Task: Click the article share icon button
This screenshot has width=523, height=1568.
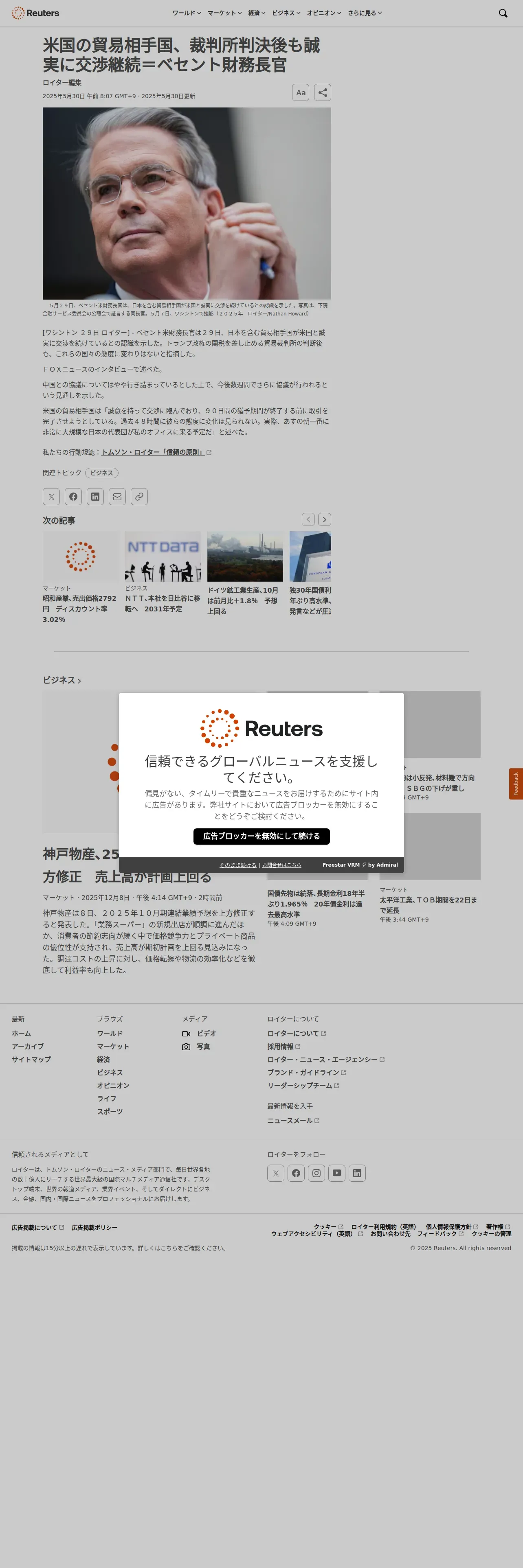Action: [323, 92]
